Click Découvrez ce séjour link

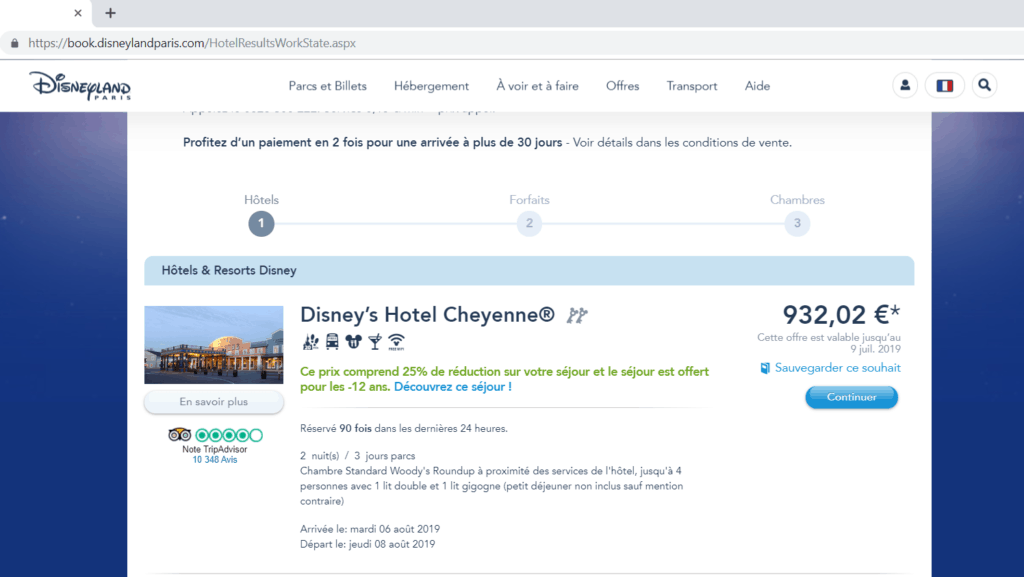pyautogui.click(x=453, y=387)
